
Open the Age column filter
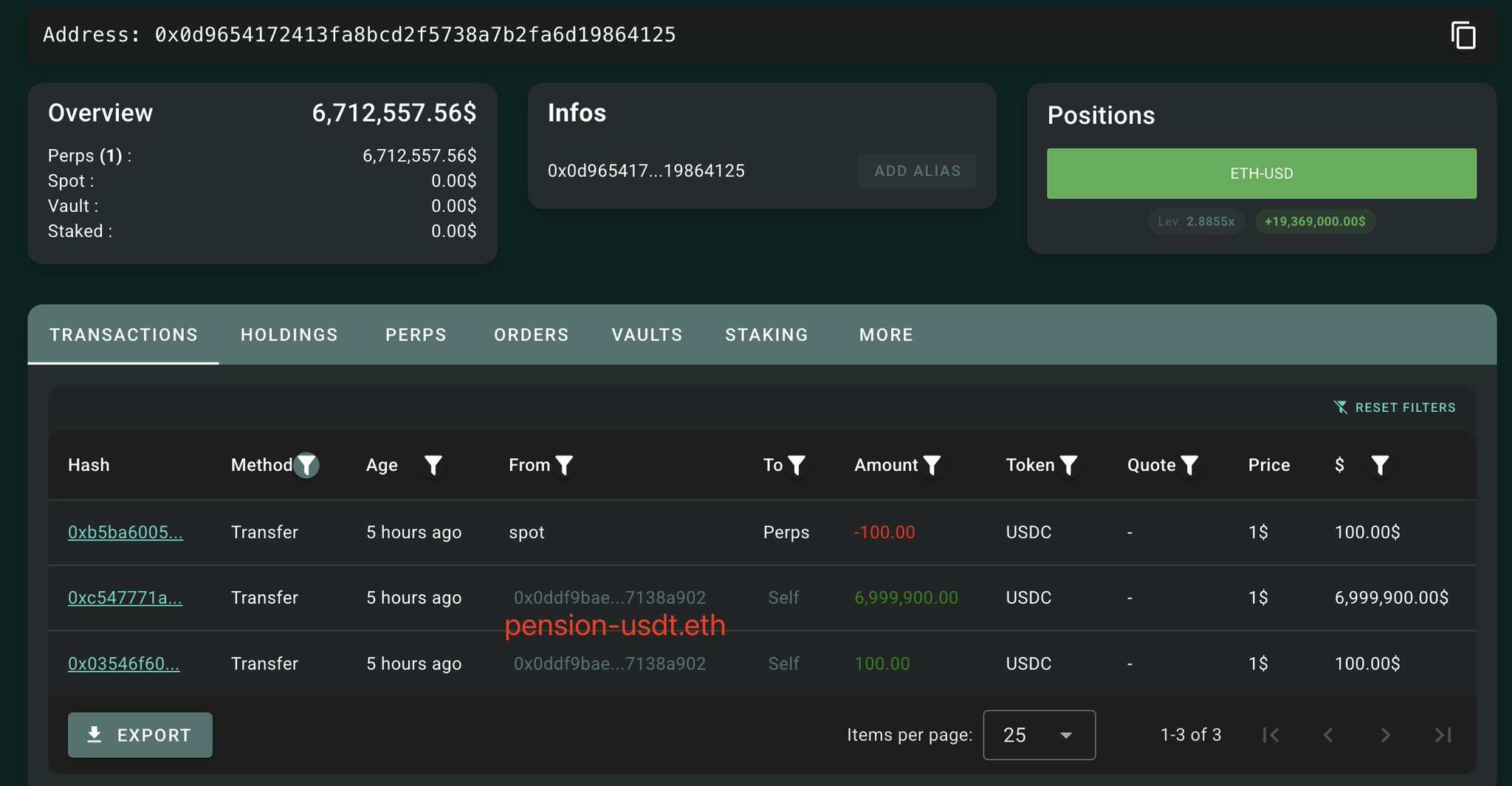(x=433, y=465)
